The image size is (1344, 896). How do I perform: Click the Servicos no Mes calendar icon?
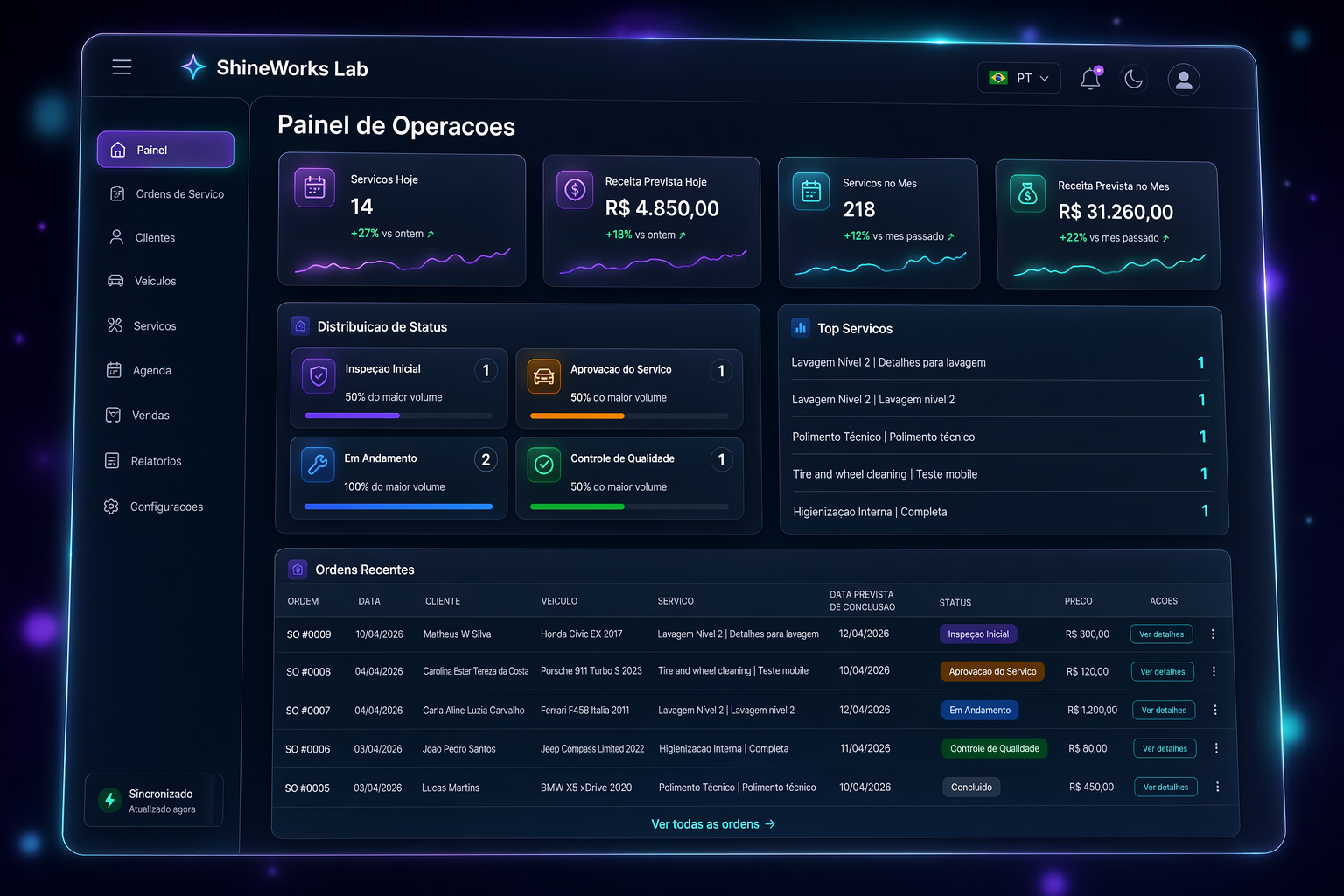[811, 192]
